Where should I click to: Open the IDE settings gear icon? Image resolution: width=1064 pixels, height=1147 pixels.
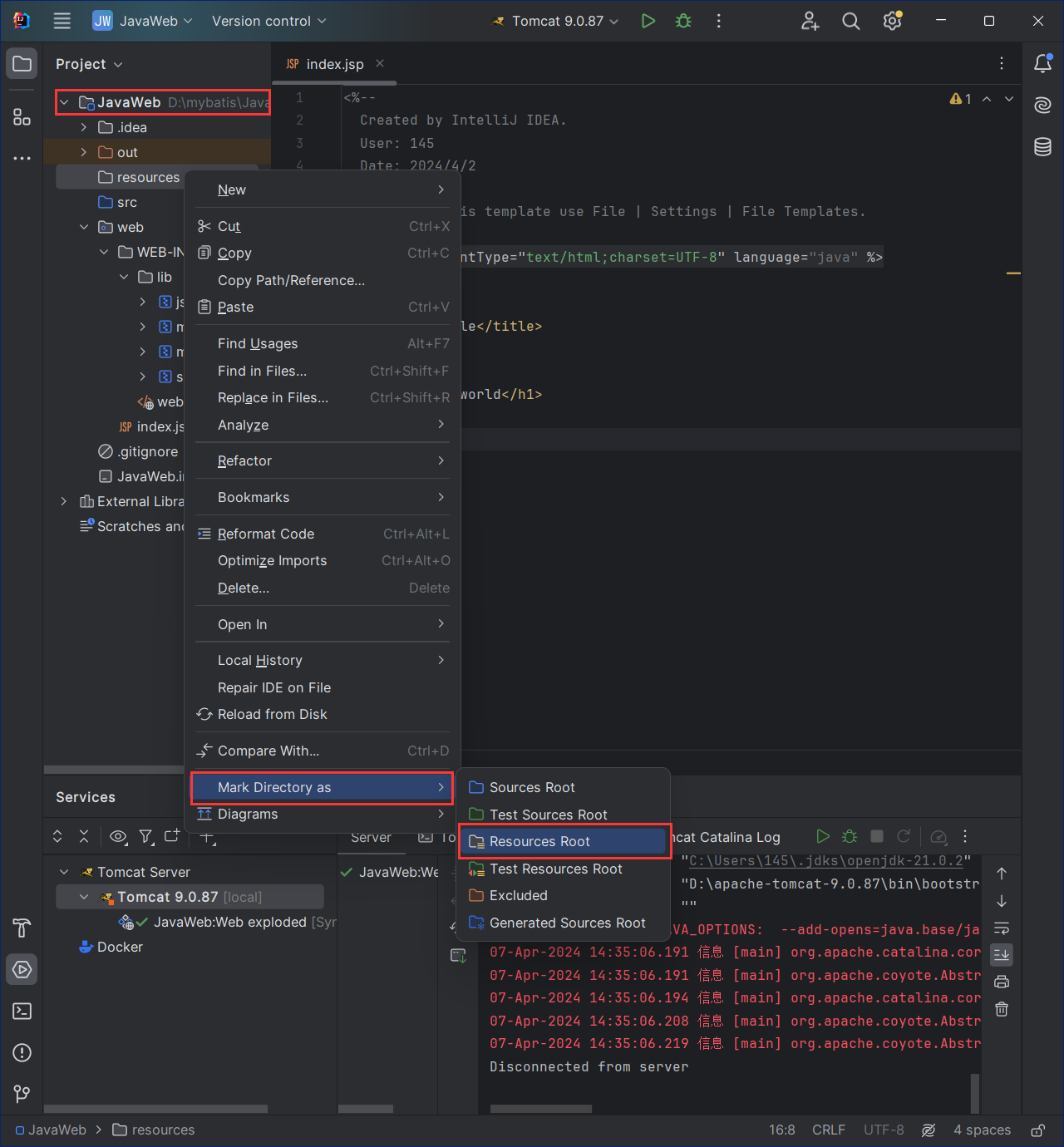coord(892,21)
